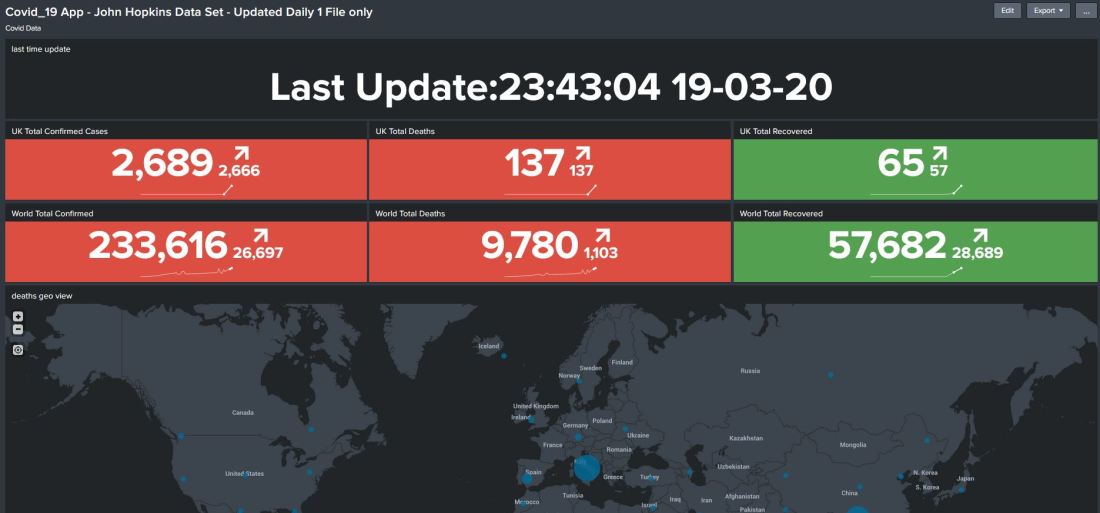Click the World Total Confirmed value 233,616

click(x=157, y=246)
